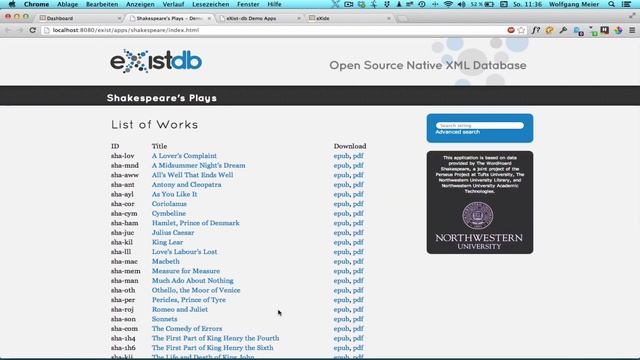Enter fullscreen with the window's expand arrows
Screen dimensions: 640x360
(632, 16)
